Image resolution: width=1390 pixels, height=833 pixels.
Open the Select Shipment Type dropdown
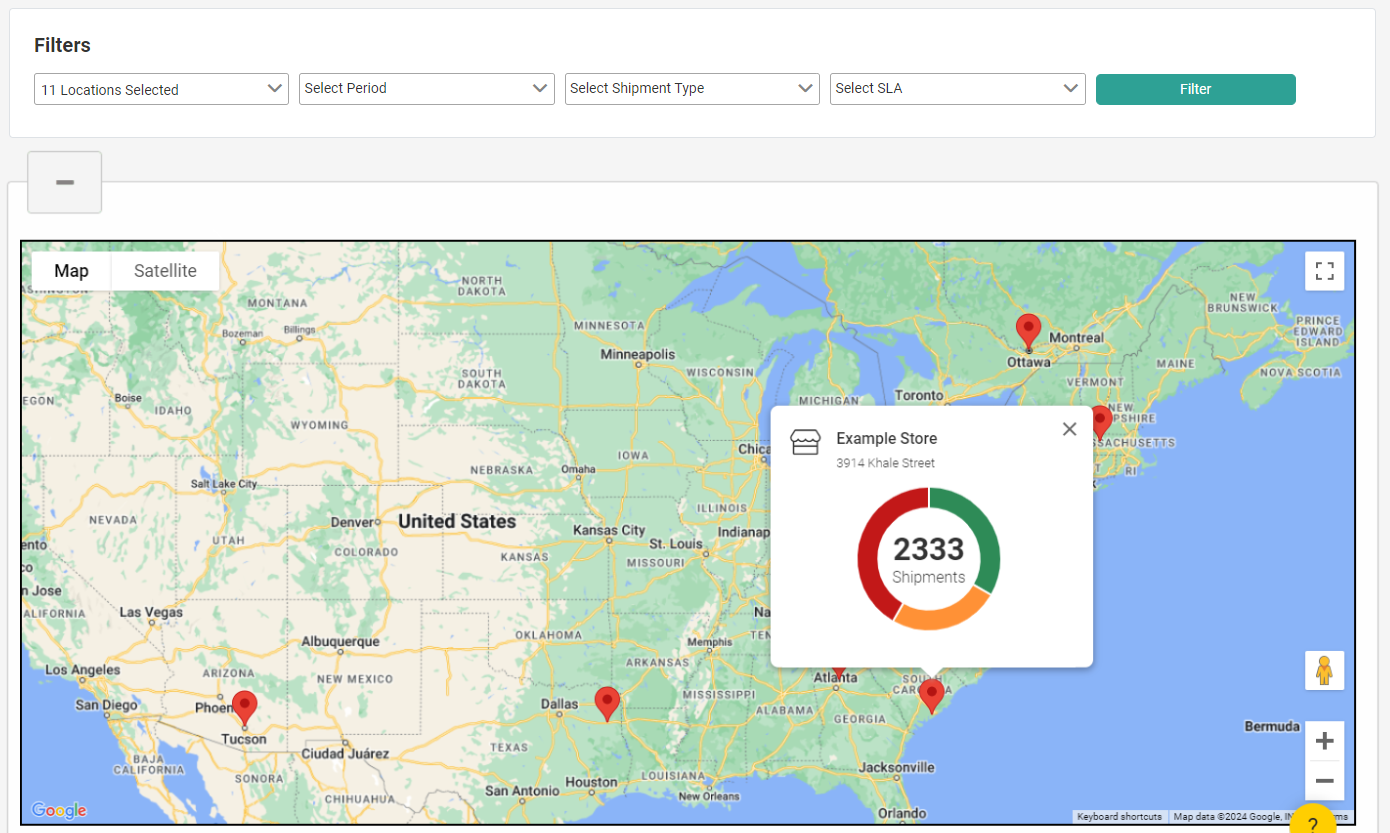[x=692, y=88]
